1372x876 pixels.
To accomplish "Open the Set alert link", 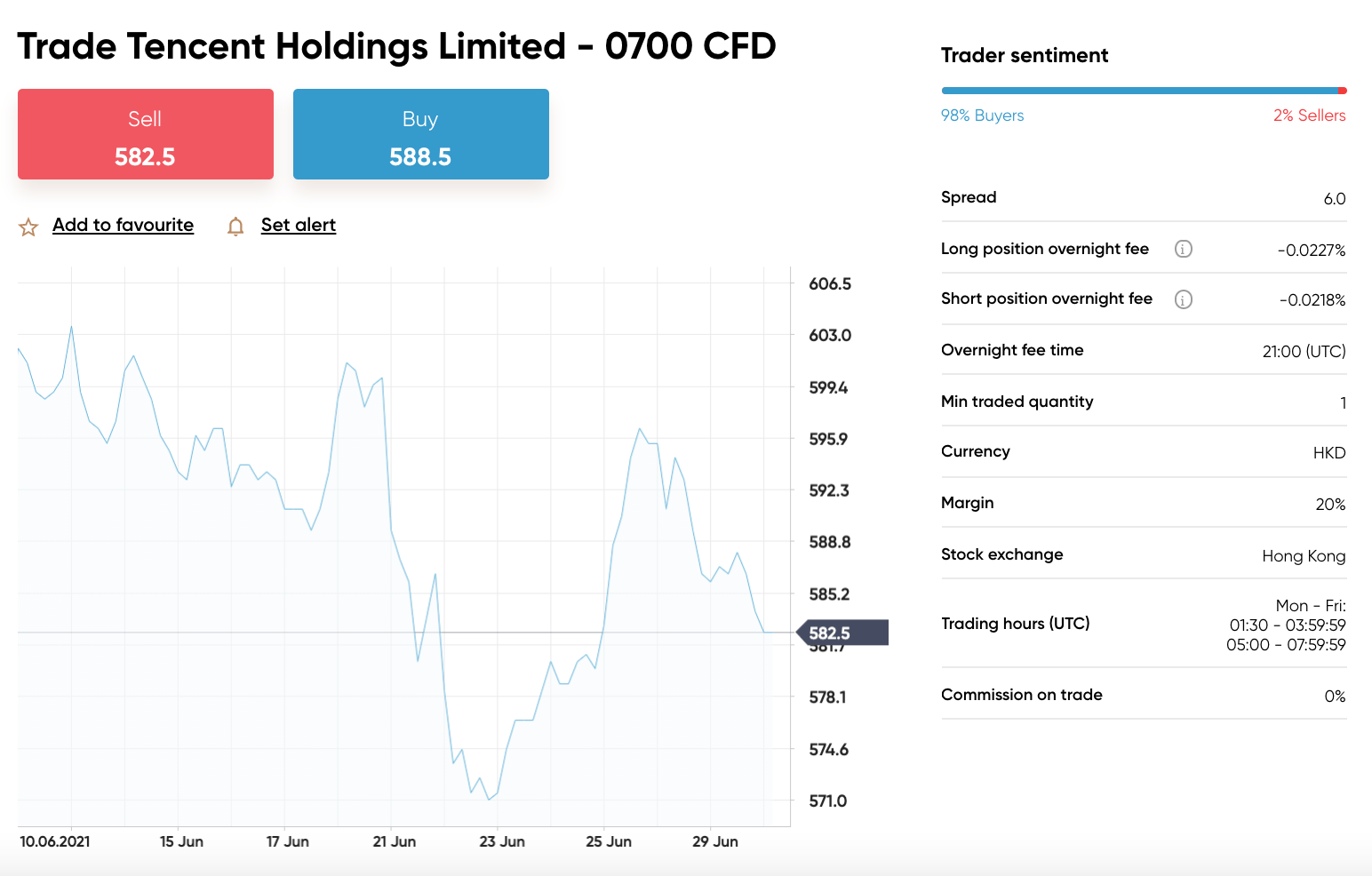I will pos(299,225).
